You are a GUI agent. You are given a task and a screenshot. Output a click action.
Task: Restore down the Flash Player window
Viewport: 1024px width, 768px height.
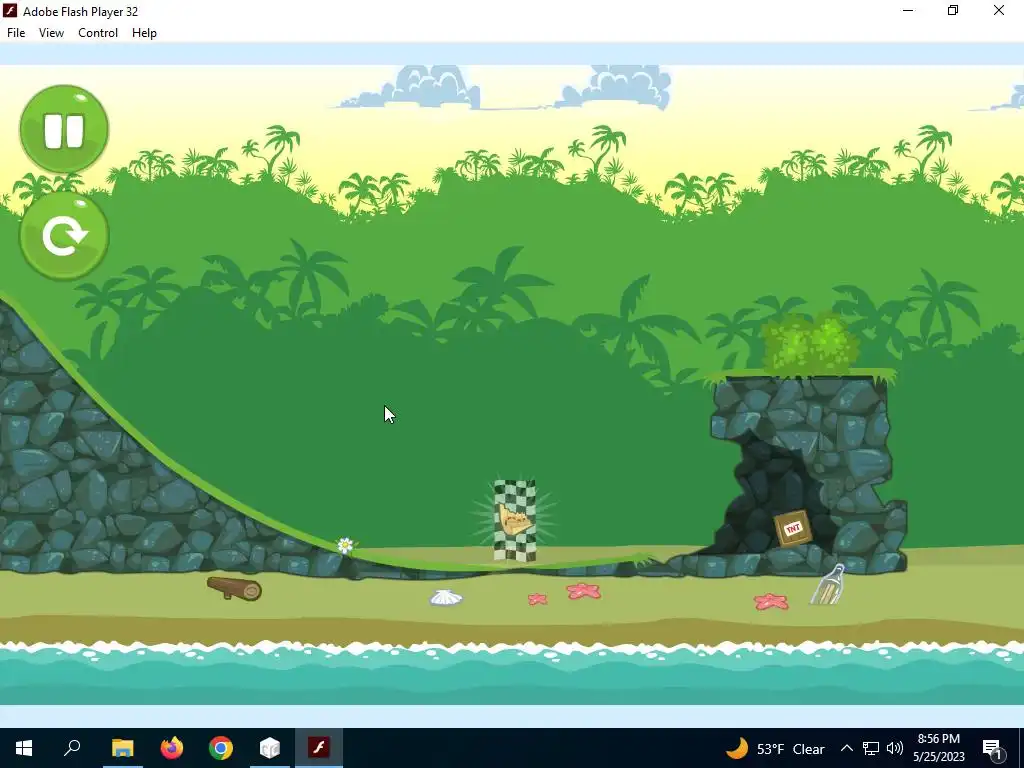[953, 10]
